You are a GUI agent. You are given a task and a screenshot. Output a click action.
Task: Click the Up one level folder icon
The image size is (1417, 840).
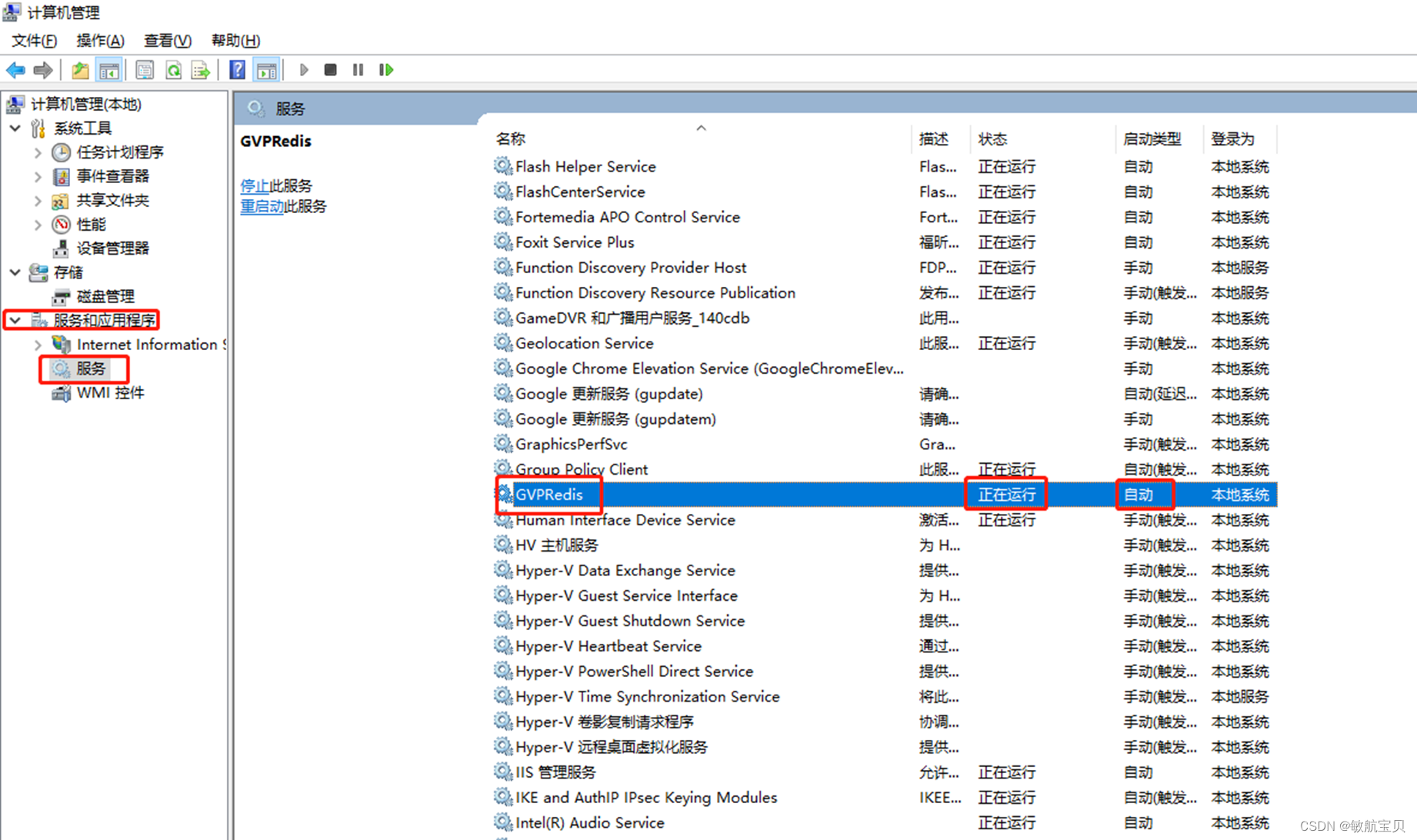pos(80,70)
